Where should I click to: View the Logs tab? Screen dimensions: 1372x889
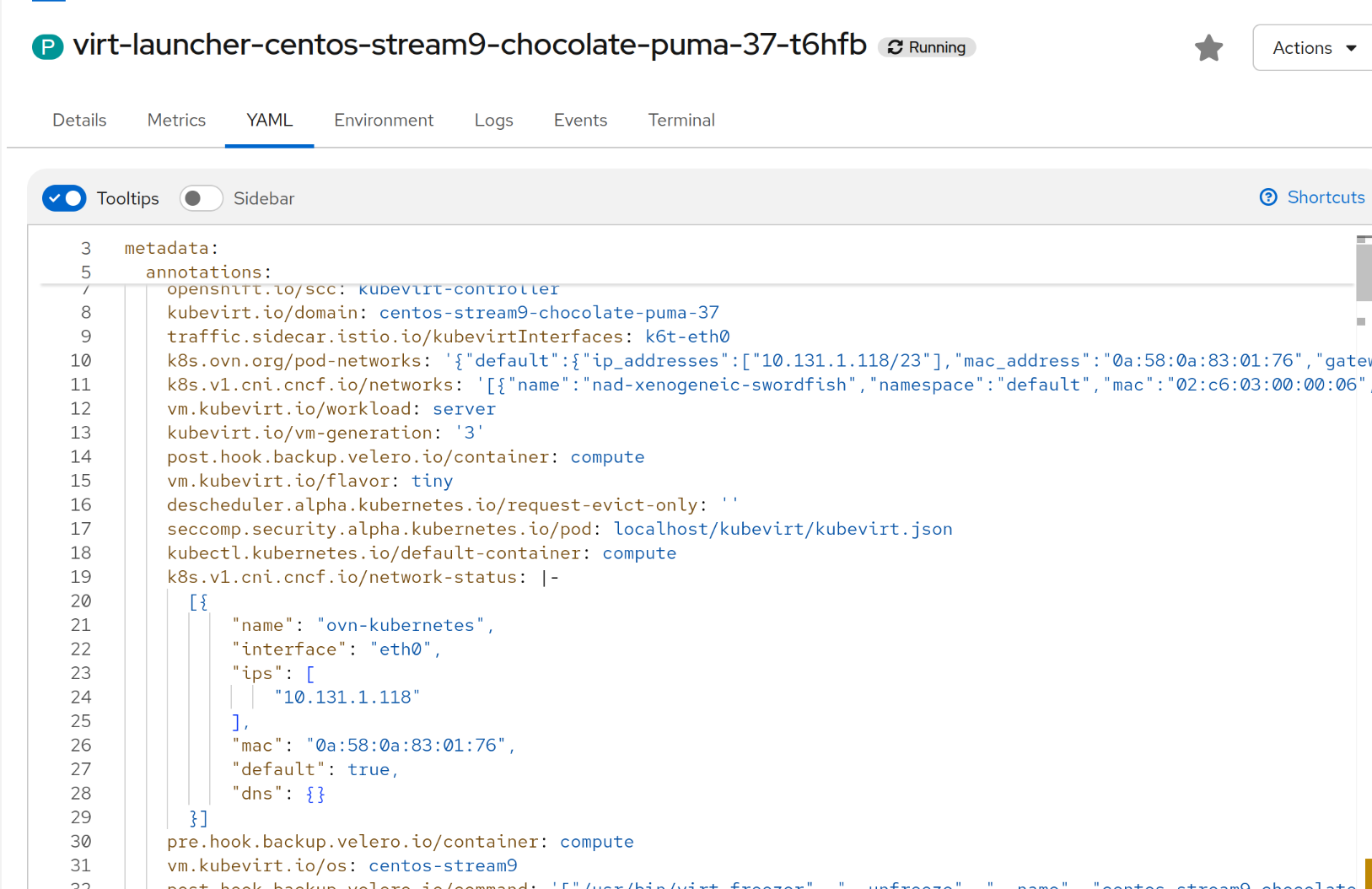click(493, 120)
